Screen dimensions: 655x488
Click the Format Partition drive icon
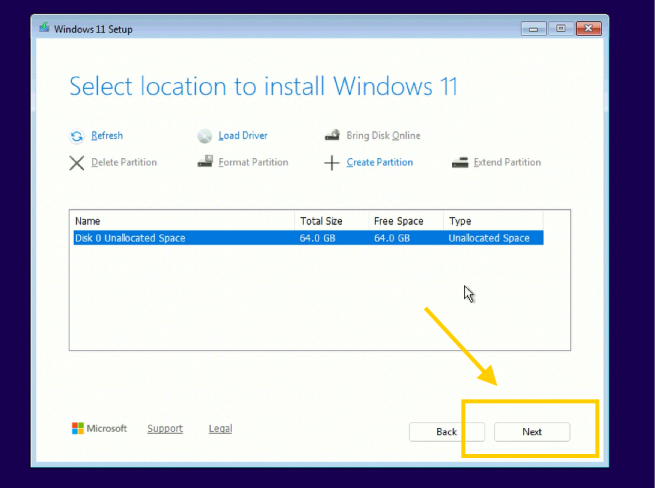point(205,161)
